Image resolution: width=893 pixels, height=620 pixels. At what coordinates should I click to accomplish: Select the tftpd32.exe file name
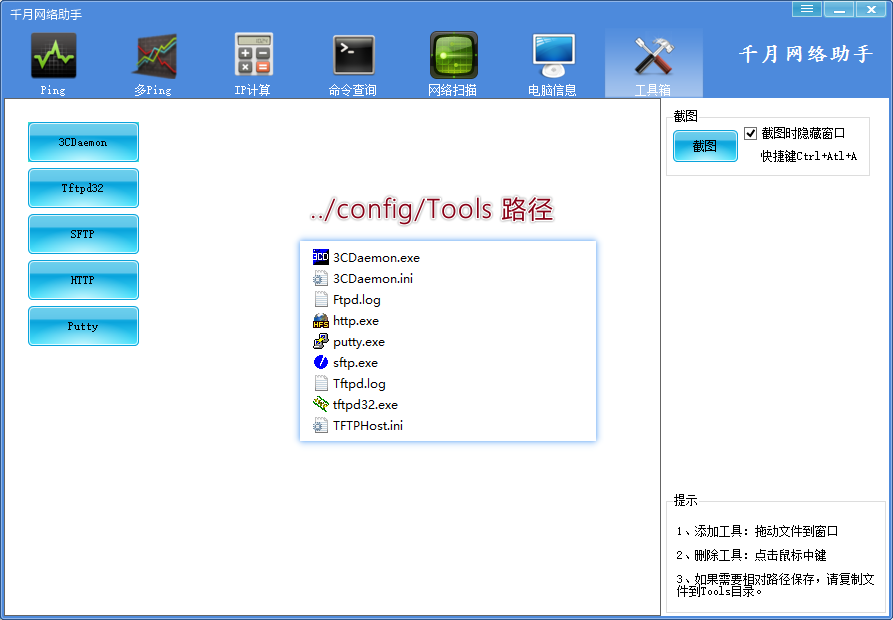[x=366, y=405]
